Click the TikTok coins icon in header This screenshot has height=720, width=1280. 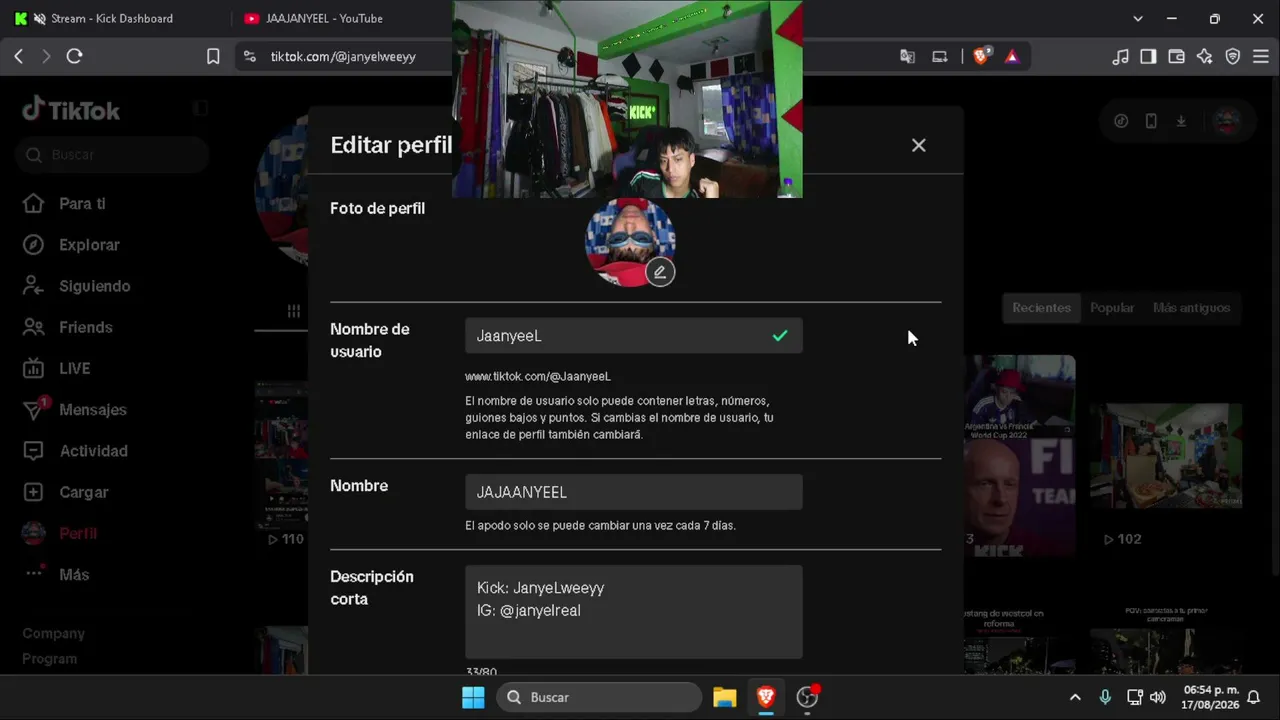1121,121
